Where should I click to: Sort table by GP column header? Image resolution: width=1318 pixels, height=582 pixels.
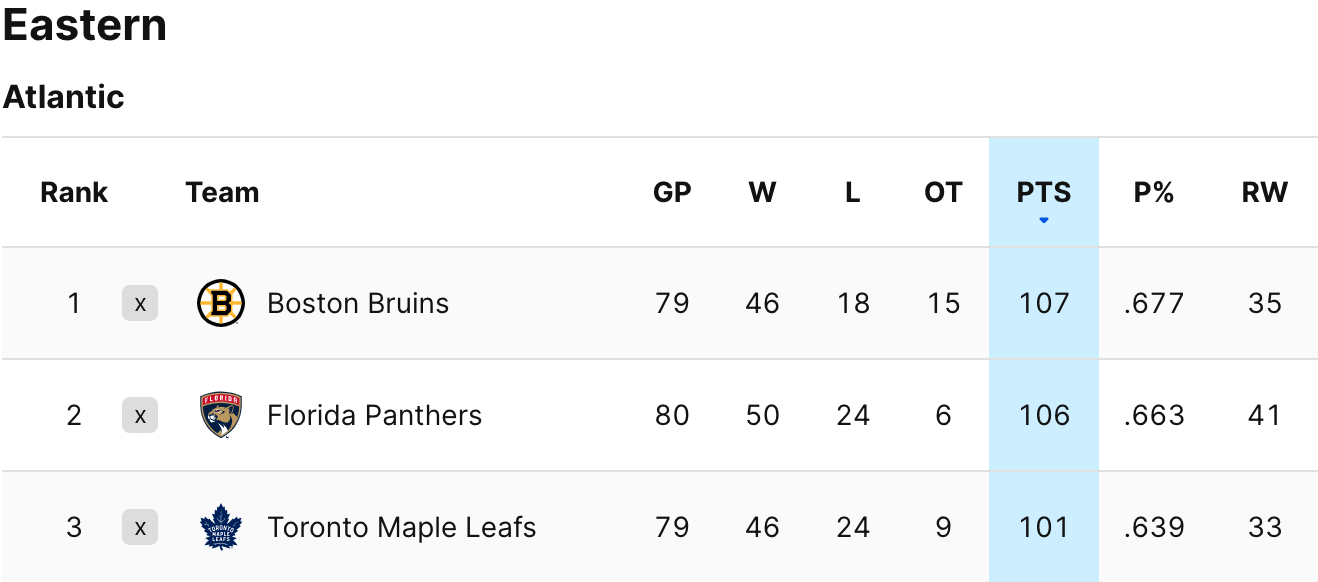[x=672, y=192]
